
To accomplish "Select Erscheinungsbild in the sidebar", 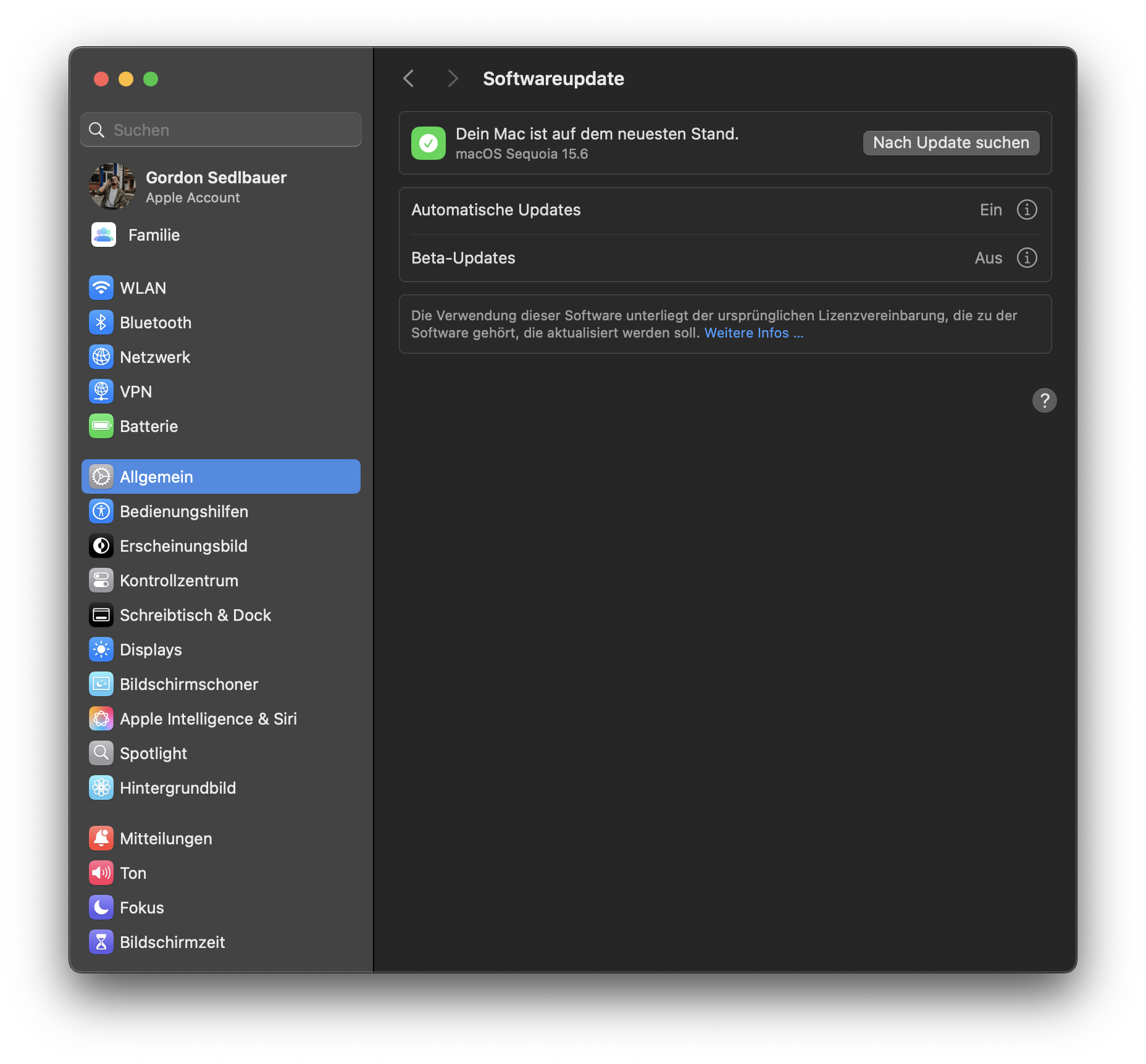I will click(x=183, y=546).
